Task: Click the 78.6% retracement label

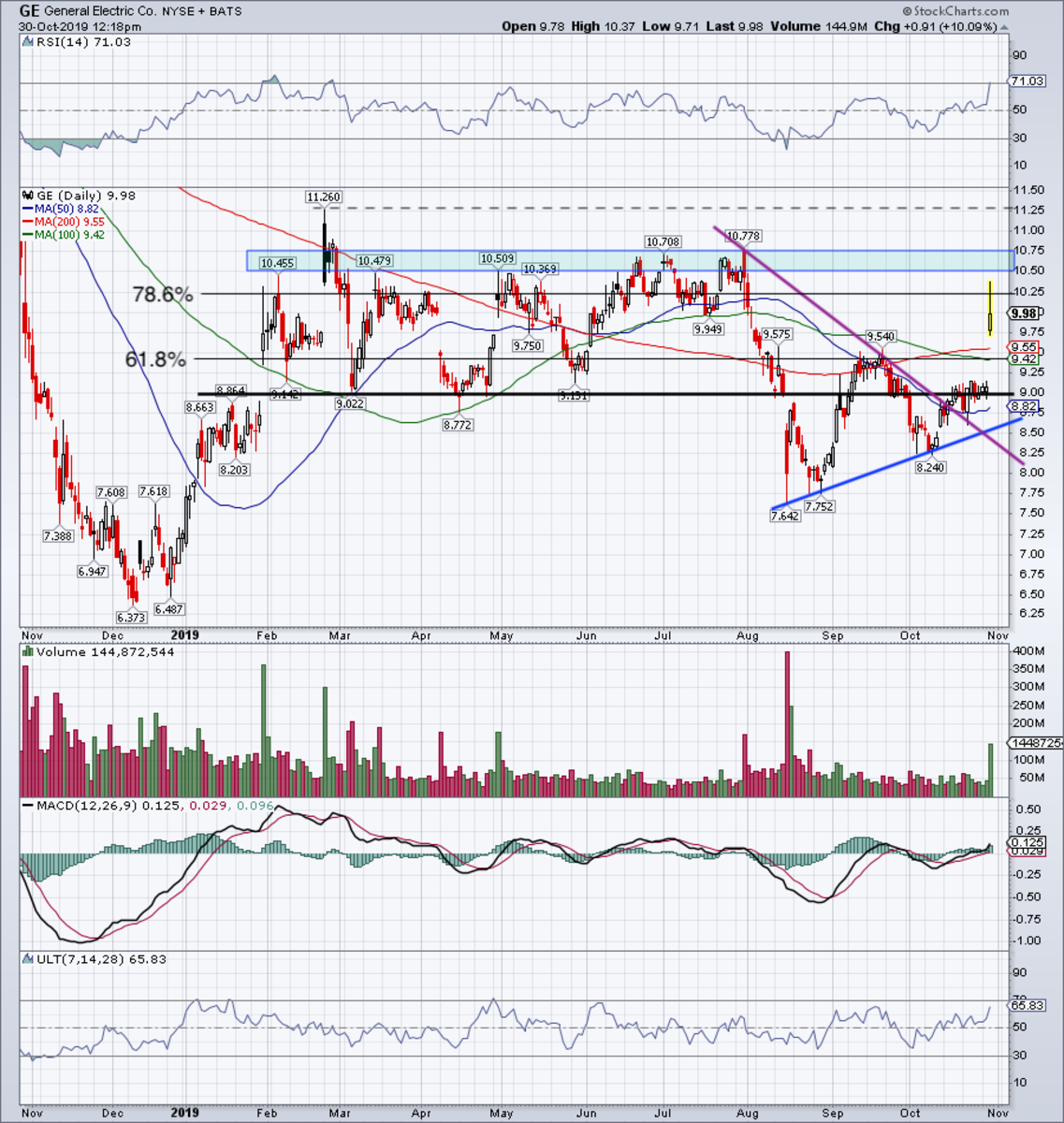Action: (x=163, y=295)
